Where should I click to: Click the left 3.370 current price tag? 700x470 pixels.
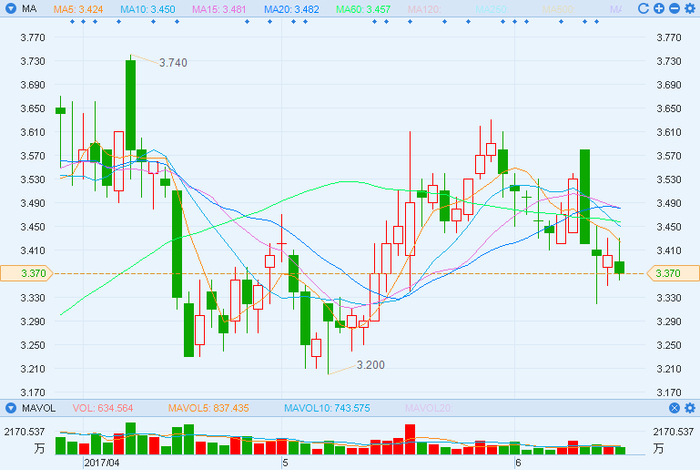pyautogui.click(x=26, y=273)
